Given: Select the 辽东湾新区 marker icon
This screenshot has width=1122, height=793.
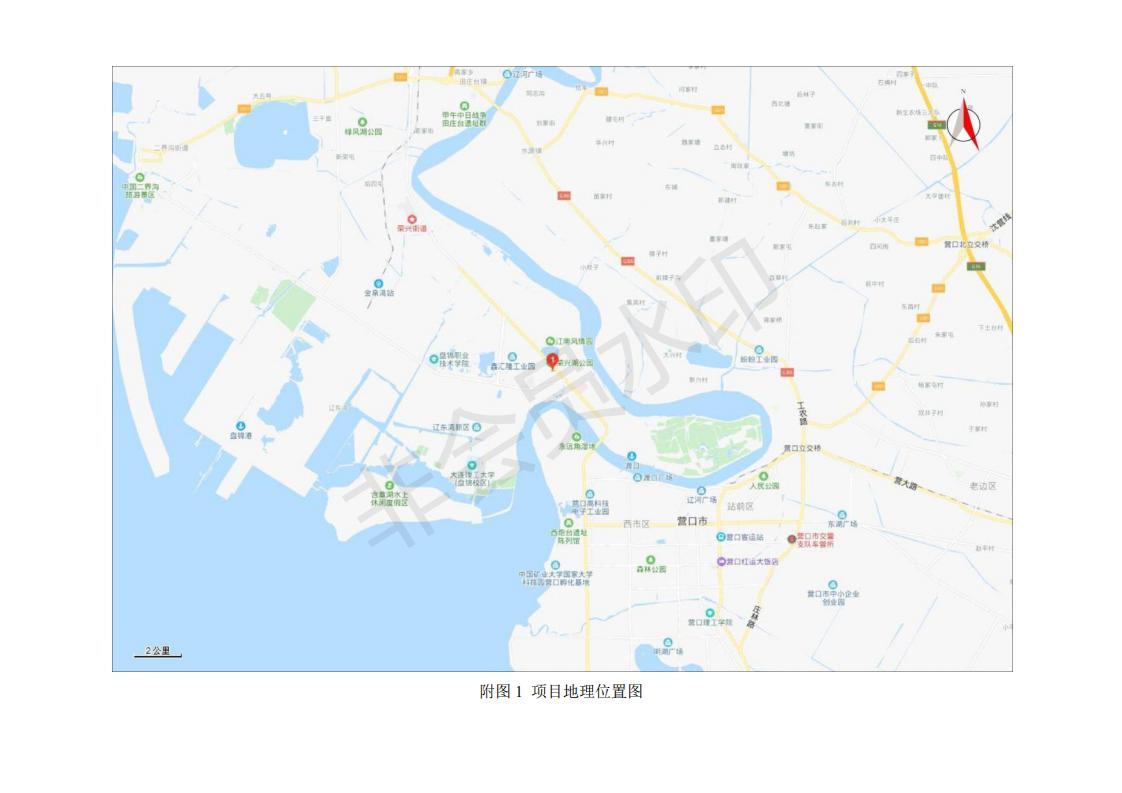Looking at the screenshot, I should click(x=477, y=427).
